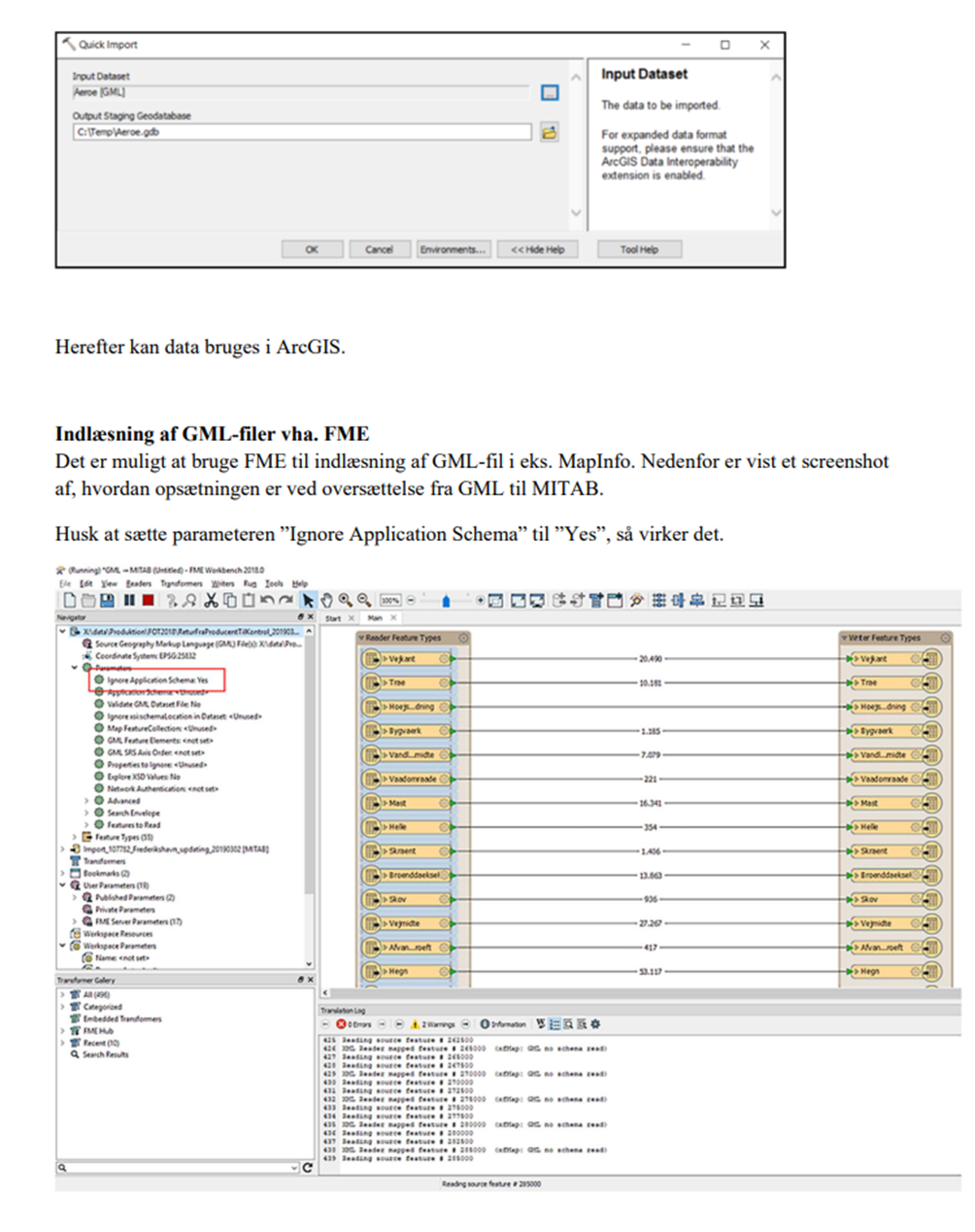This screenshot has width=975, height=1232.
Task: Click the Save workspace floppy icon
Action: pos(107,601)
